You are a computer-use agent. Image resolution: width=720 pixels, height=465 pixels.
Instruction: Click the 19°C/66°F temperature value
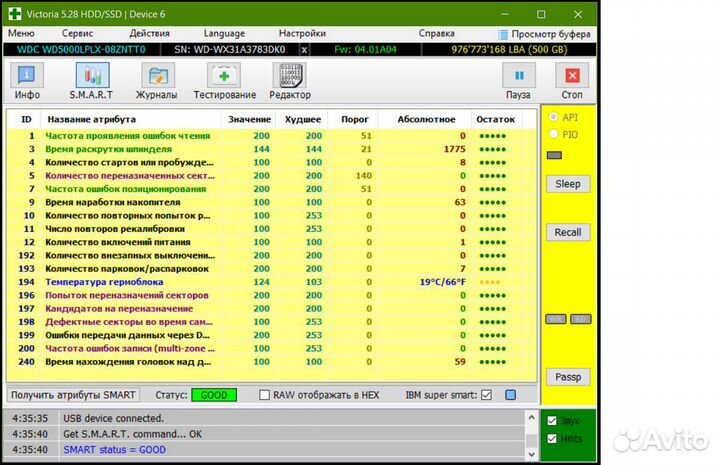click(x=442, y=282)
